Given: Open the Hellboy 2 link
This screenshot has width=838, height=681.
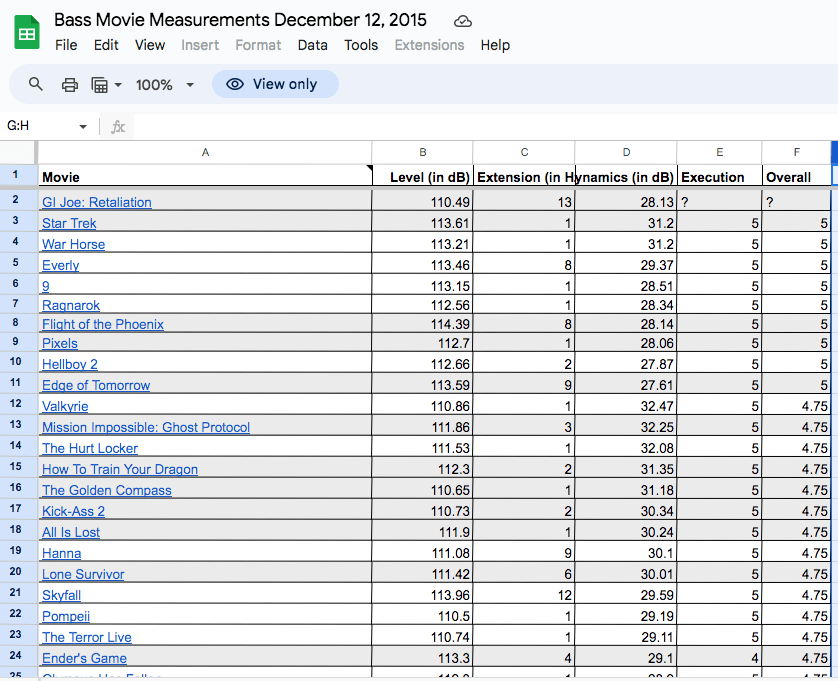Looking at the screenshot, I should [70, 364].
